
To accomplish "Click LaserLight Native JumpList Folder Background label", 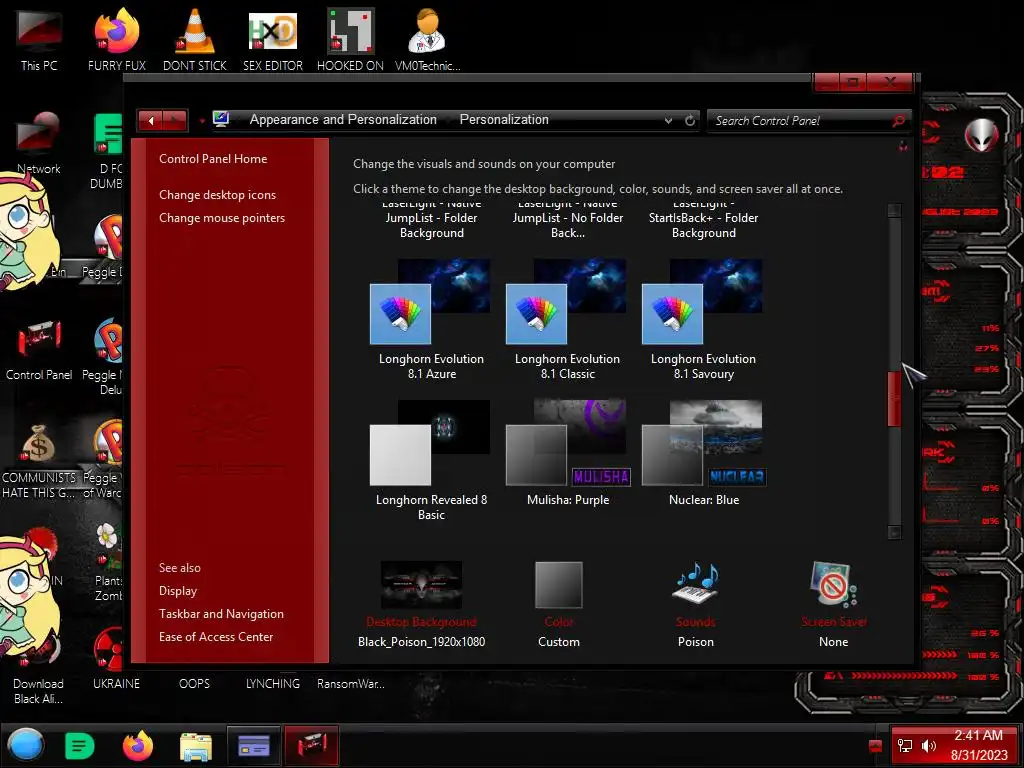I will pos(431,221).
